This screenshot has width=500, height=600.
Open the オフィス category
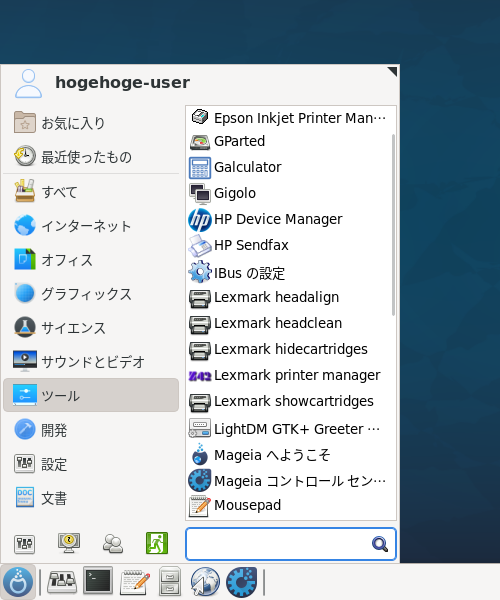tap(91, 259)
